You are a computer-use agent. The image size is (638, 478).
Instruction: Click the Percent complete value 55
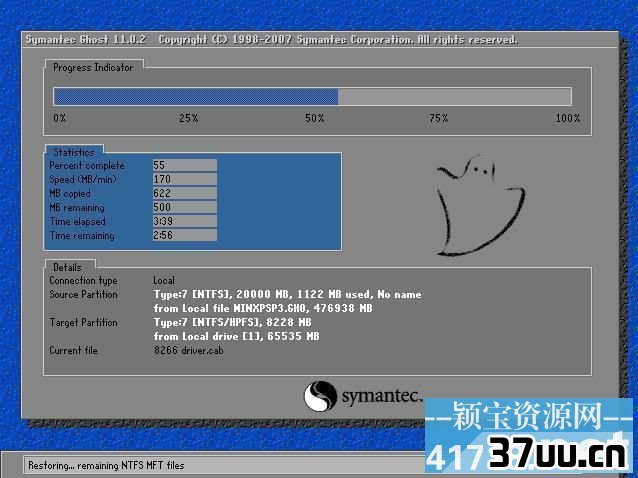coord(184,165)
